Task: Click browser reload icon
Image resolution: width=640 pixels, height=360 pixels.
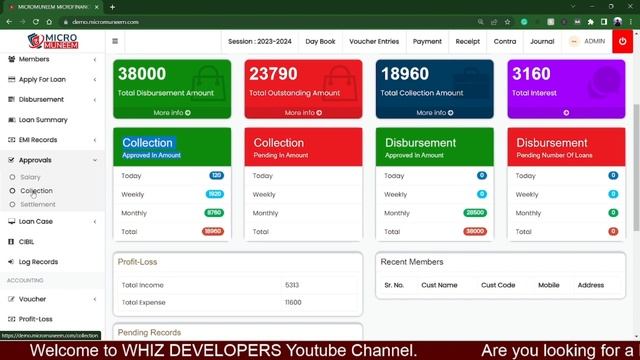Action: [36, 22]
